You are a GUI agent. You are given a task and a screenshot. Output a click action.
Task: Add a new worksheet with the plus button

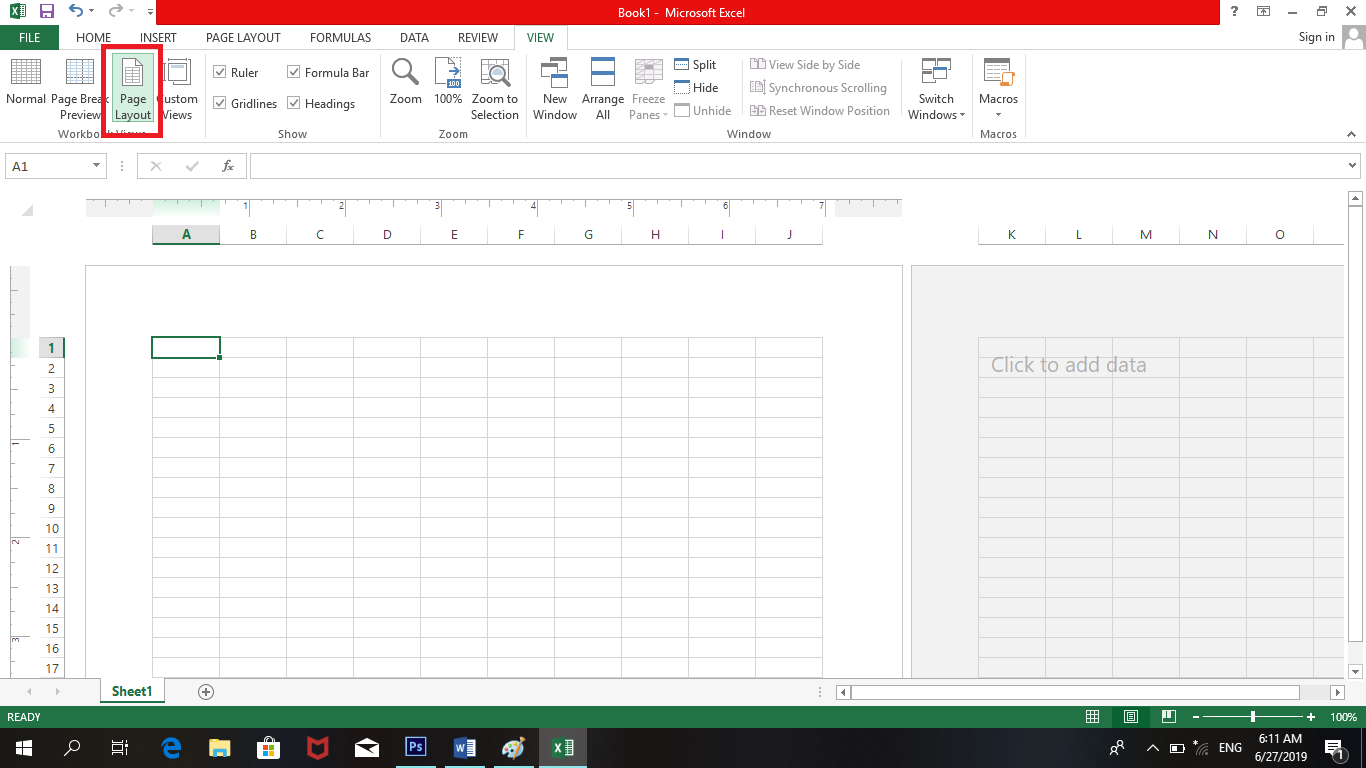point(205,691)
